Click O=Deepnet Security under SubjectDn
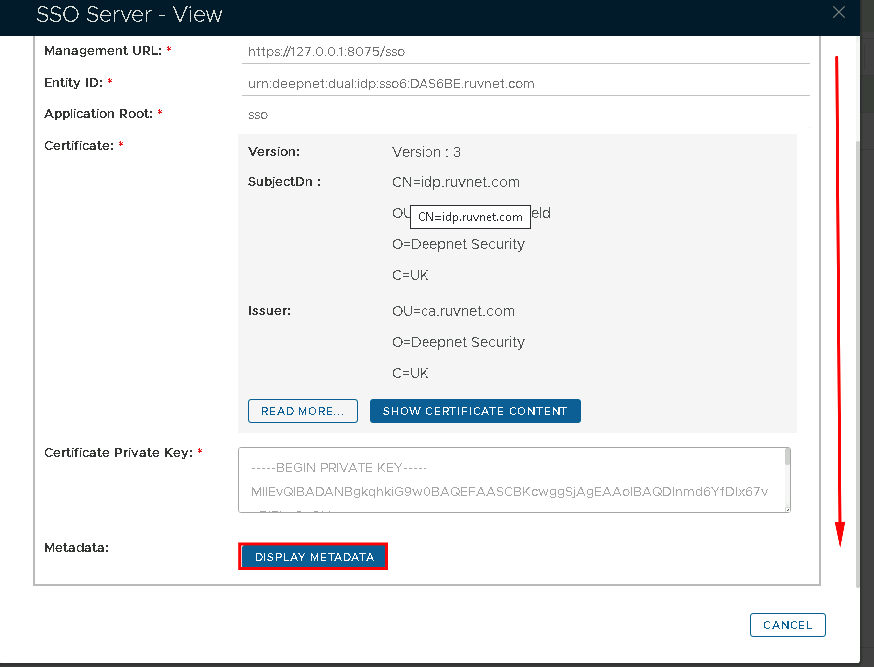The height and width of the screenshot is (667, 874). pos(458,244)
